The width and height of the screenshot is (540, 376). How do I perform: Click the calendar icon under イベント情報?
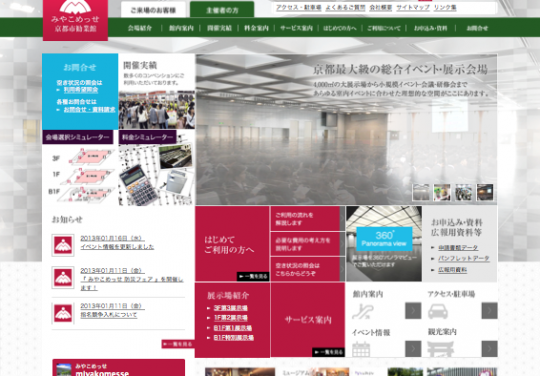click(x=361, y=349)
